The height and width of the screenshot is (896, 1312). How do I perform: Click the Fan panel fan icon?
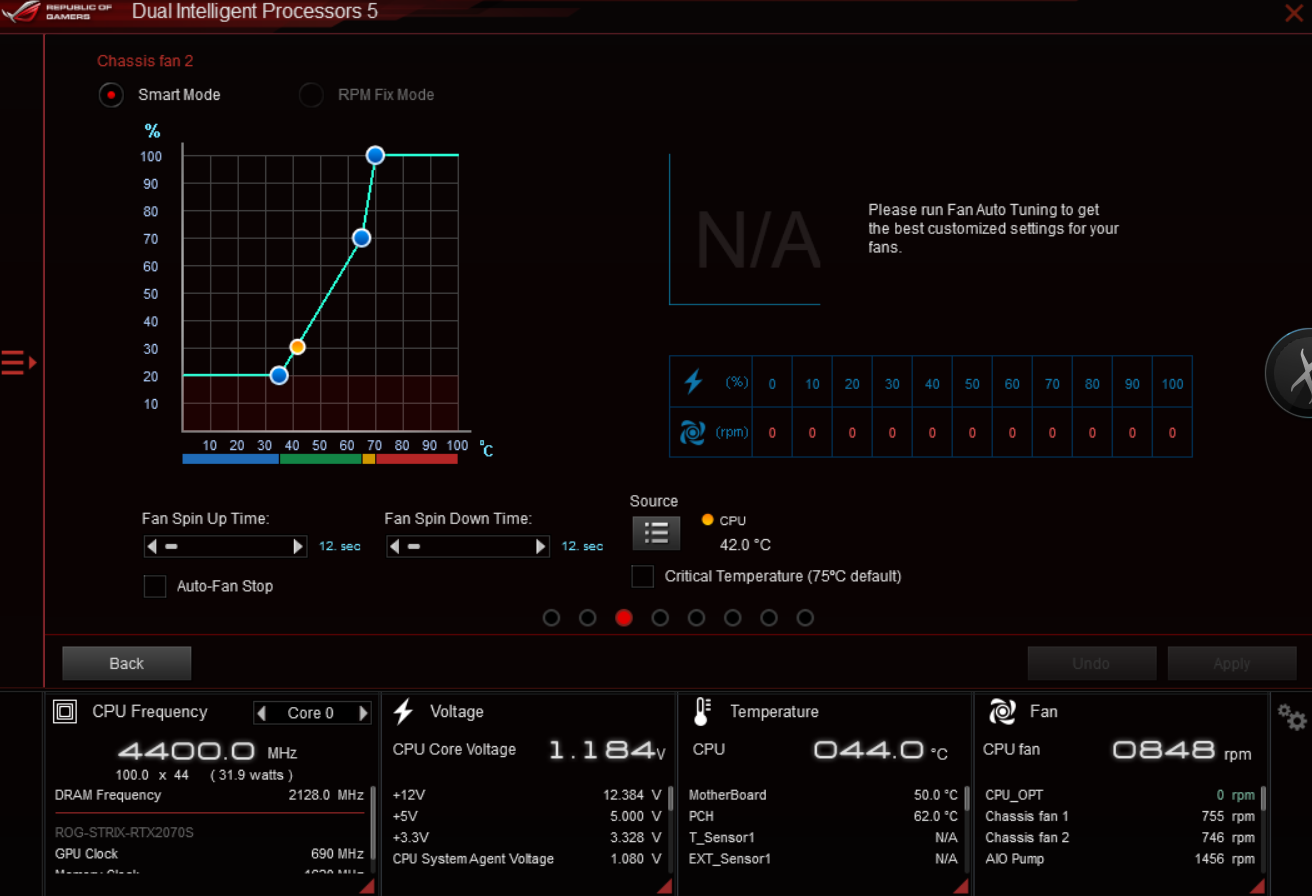(1002, 712)
